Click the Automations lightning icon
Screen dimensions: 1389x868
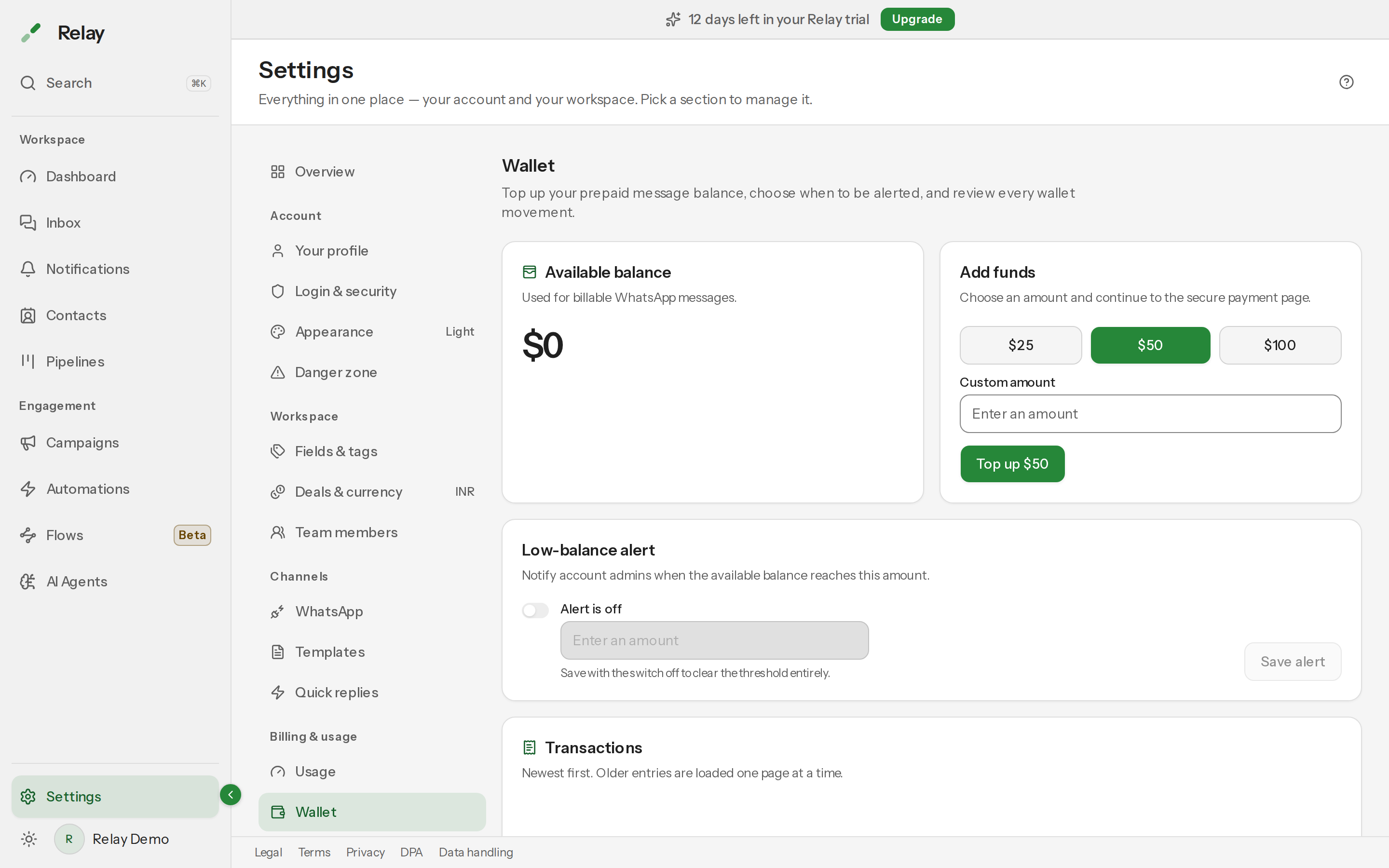pos(27,488)
